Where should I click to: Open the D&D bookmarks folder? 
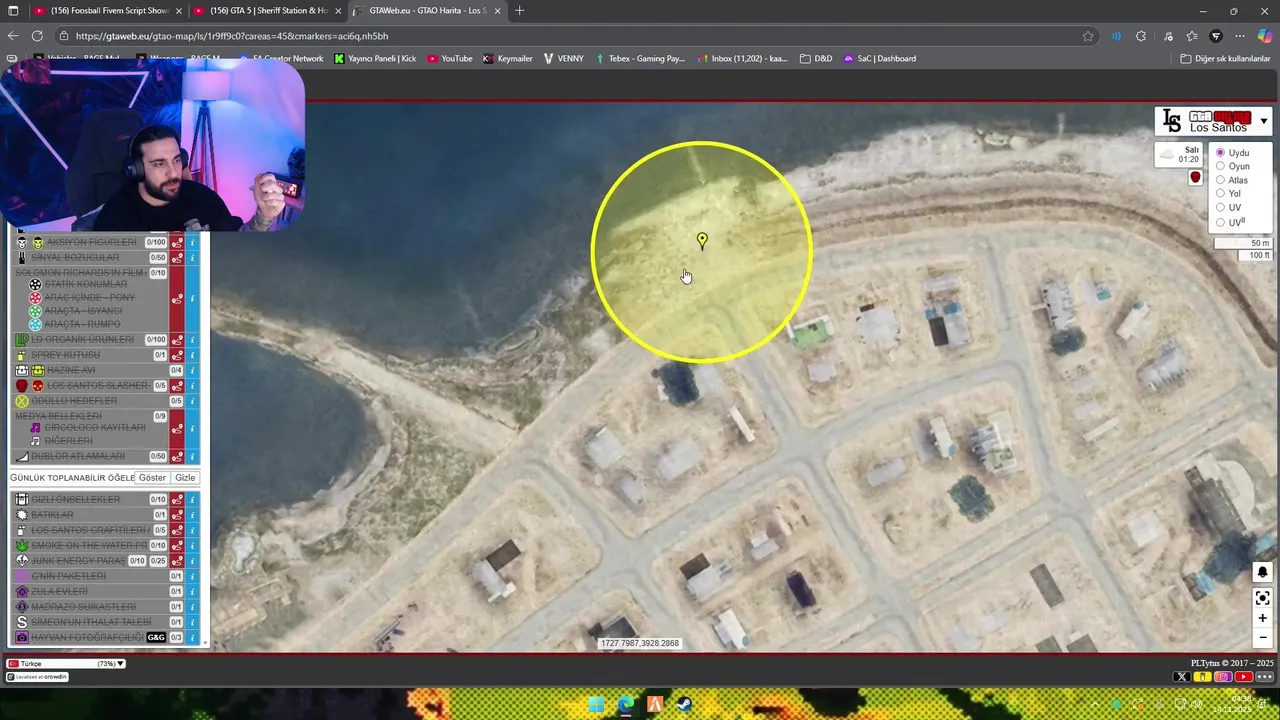816,59
